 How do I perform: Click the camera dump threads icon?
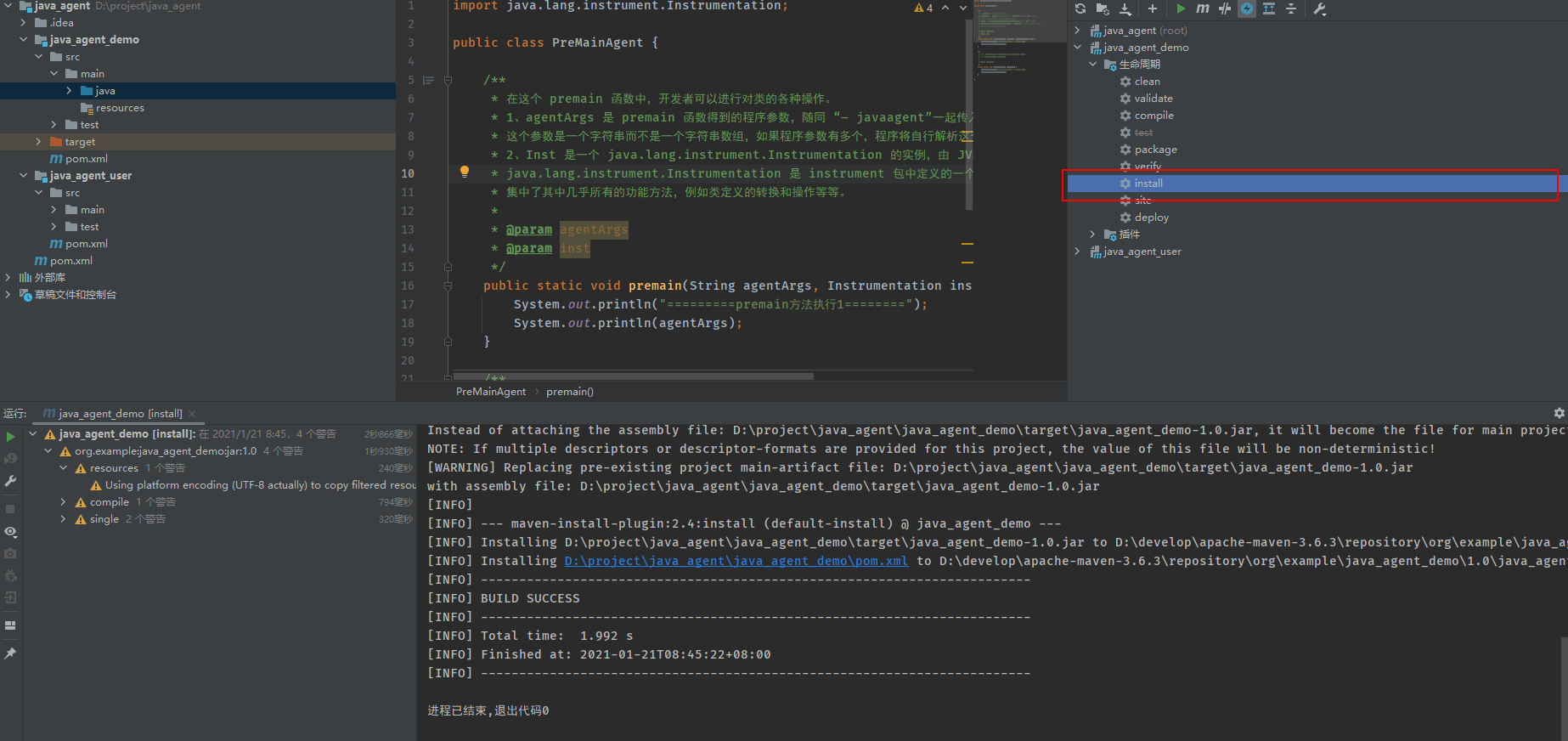coord(10,553)
